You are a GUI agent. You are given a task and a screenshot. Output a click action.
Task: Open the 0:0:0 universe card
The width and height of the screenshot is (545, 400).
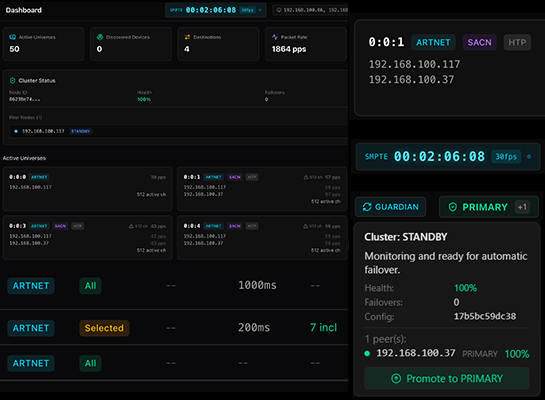click(x=88, y=189)
